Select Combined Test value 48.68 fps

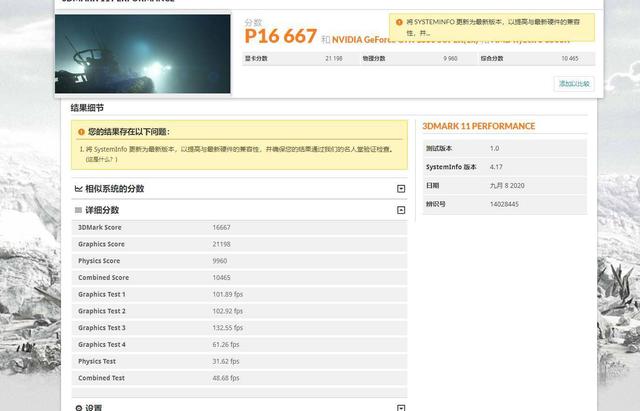(x=226, y=378)
